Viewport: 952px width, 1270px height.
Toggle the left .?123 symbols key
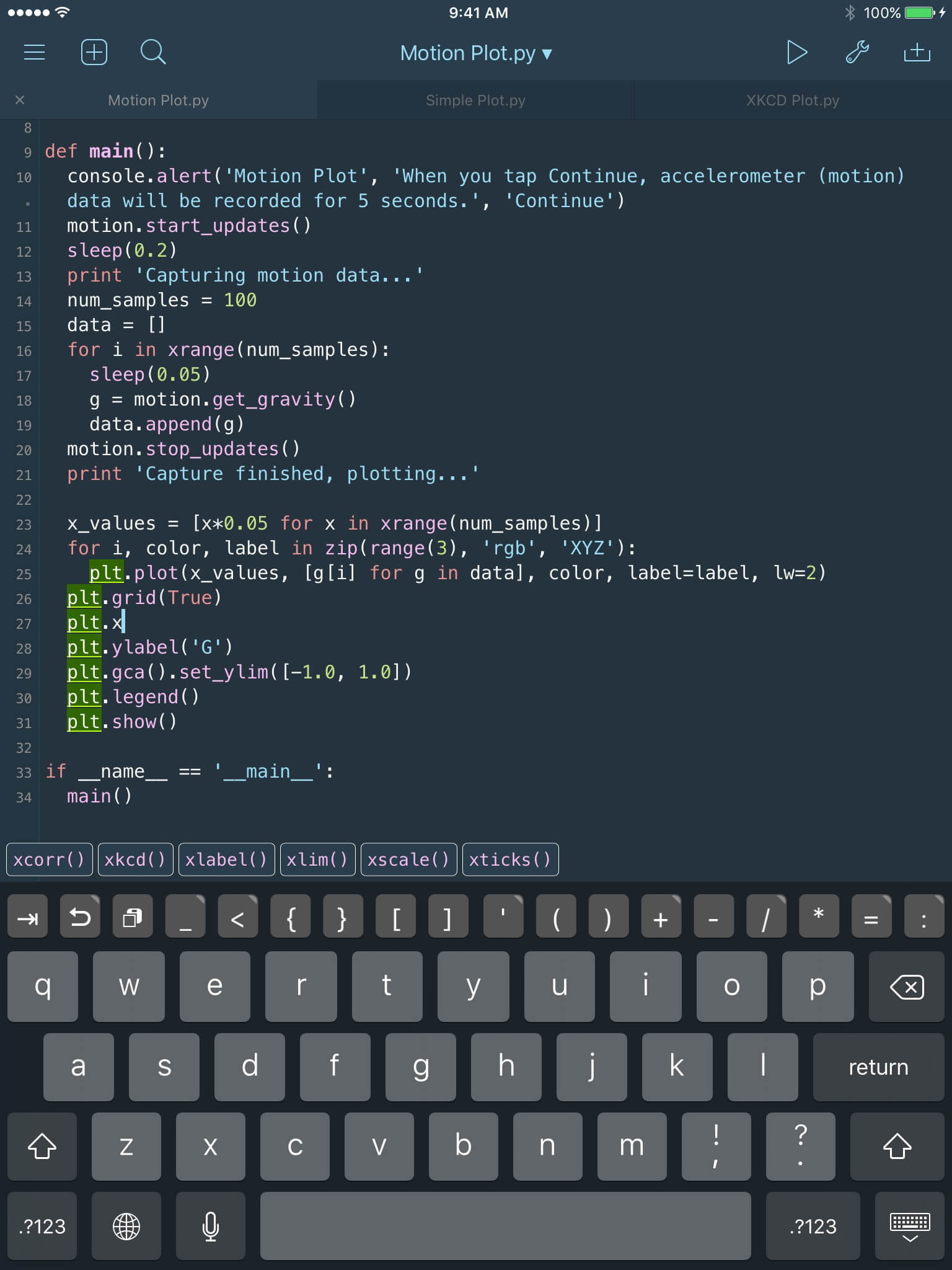[42, 1226]
